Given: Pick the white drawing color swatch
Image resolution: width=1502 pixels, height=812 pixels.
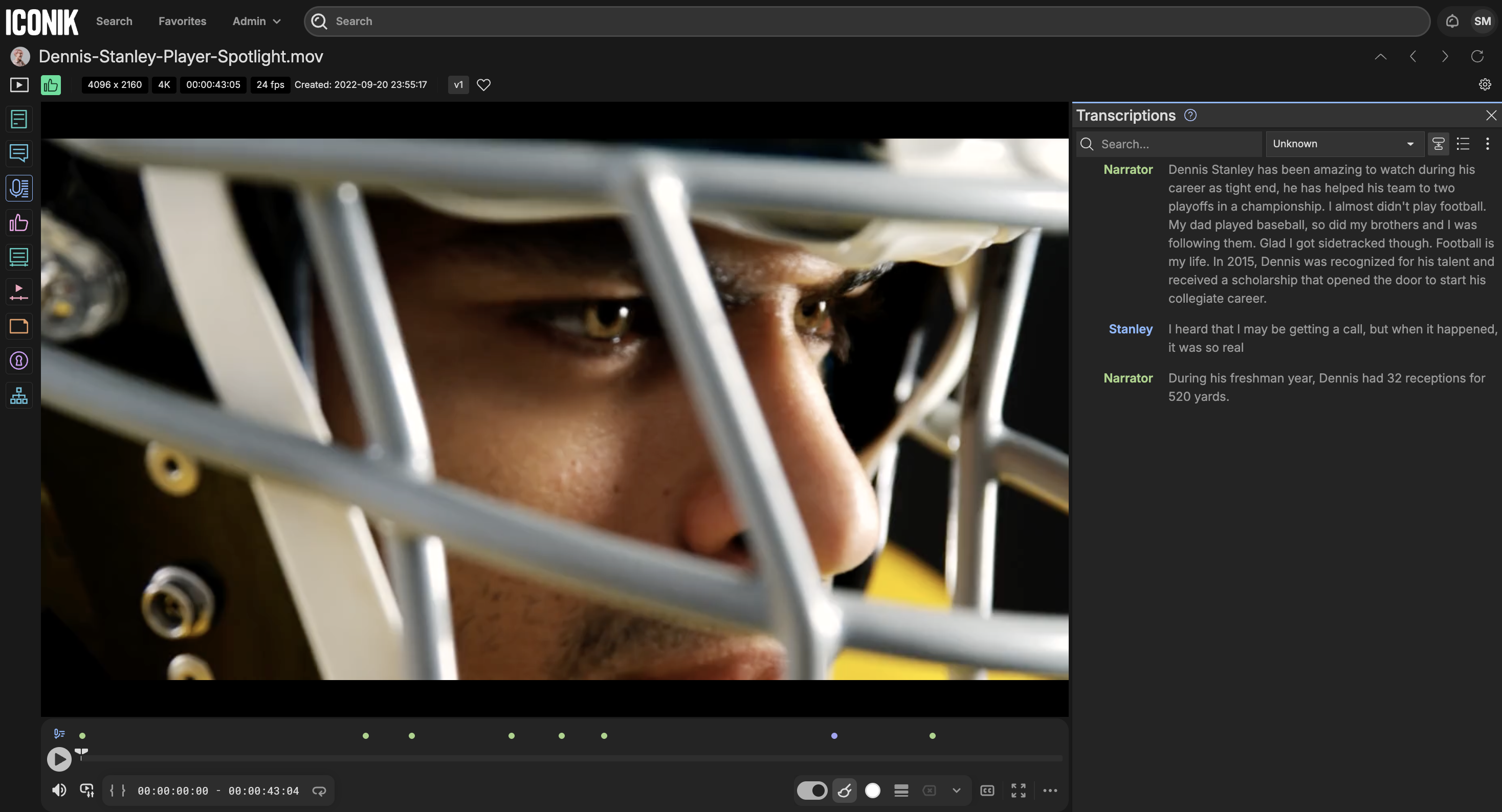Looking at the screenshot, I should click(872, 791).
